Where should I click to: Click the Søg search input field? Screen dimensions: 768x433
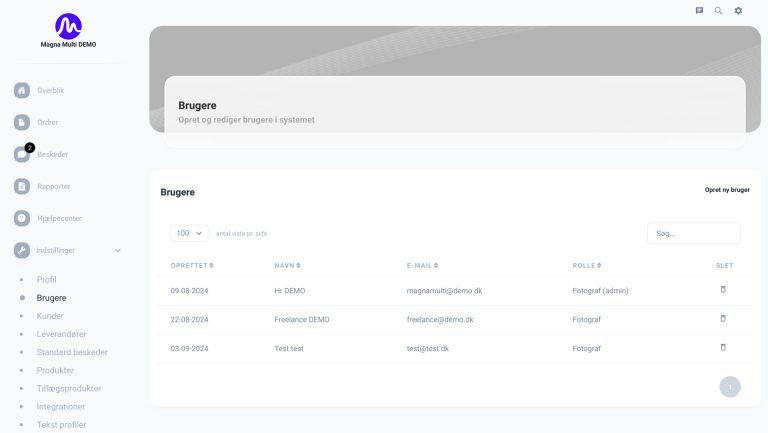pos(693,233)
